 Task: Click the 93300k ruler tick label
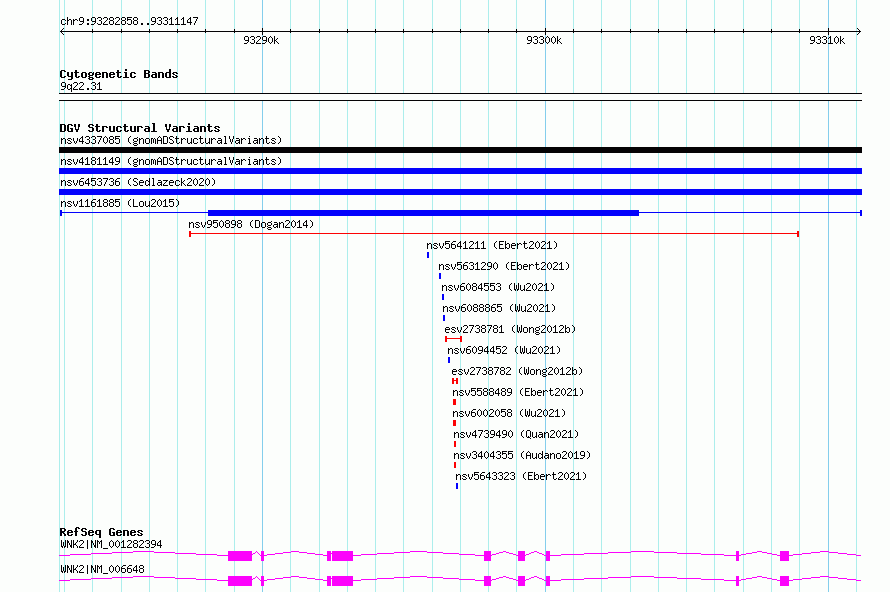[x=544, y=40]
